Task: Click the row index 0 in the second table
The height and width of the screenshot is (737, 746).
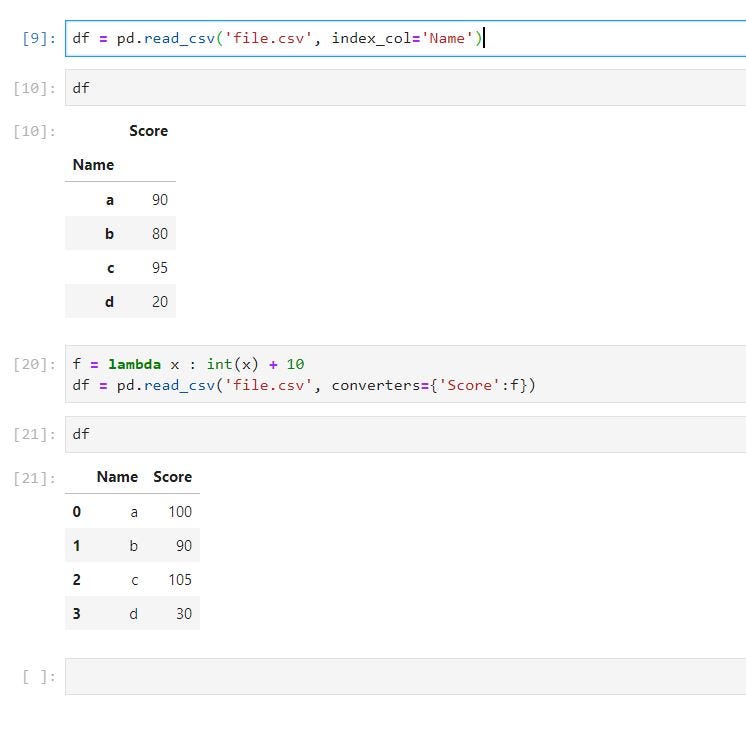Action: click(x=77, y=512)
